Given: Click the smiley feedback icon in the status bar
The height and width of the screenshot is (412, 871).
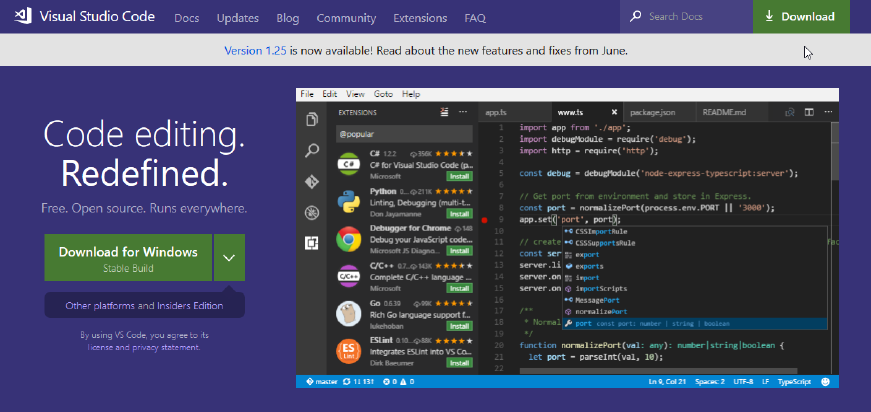Looking at the screenshot, I should (825, 381).
